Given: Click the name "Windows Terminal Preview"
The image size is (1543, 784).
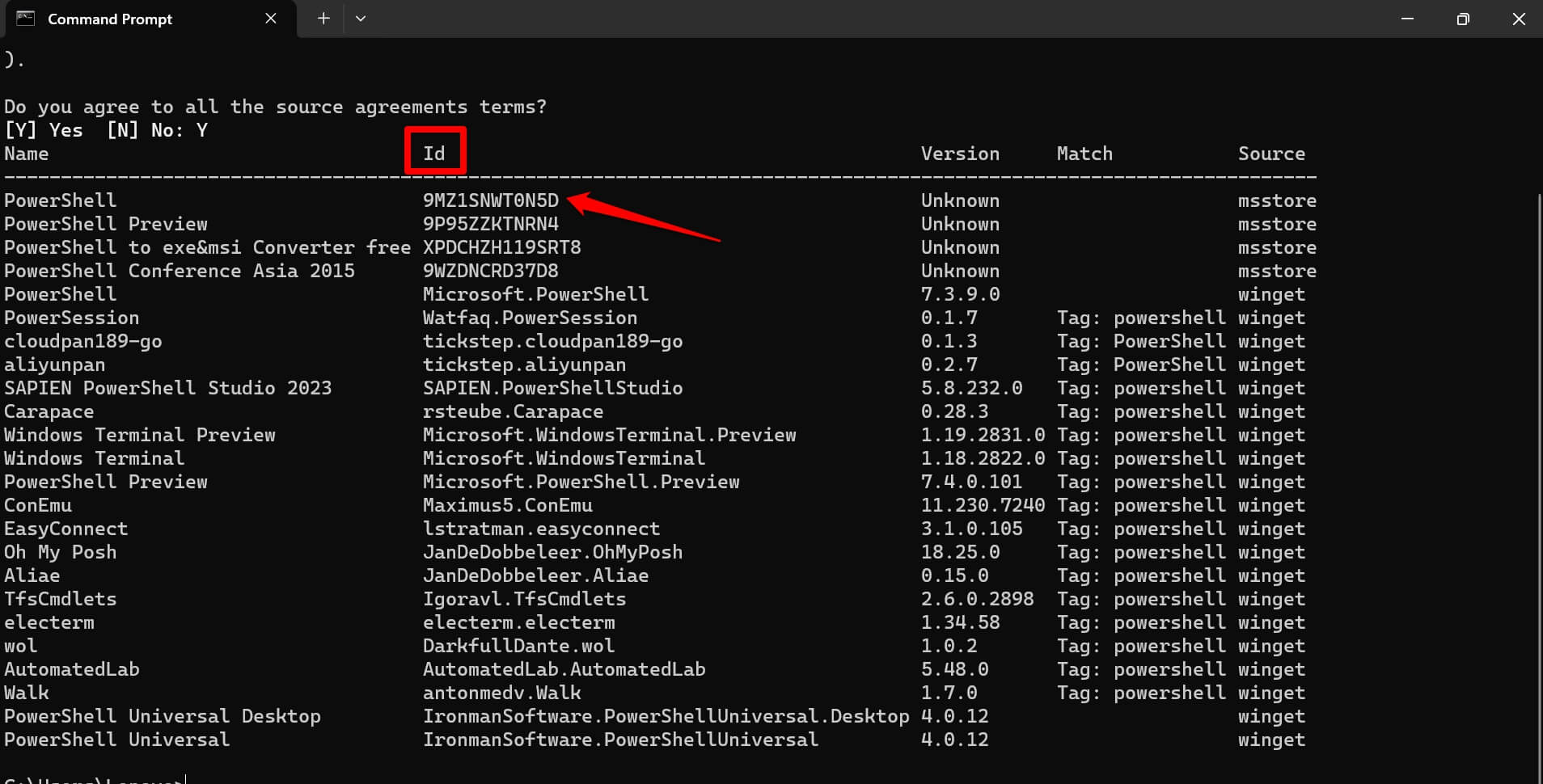Looking at the screenshot, I should (x=140, y=435).
